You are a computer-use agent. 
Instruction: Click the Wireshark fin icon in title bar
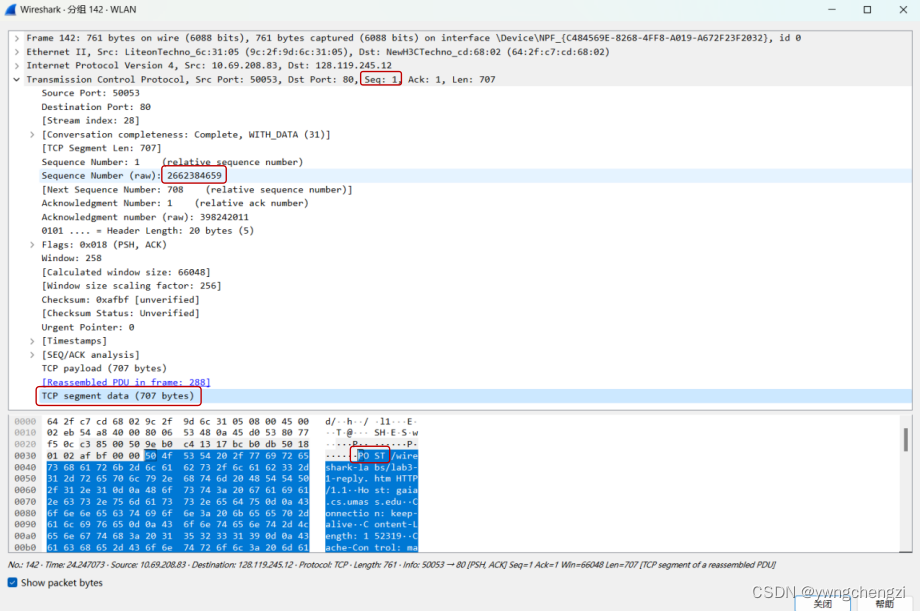coord(11,9)
